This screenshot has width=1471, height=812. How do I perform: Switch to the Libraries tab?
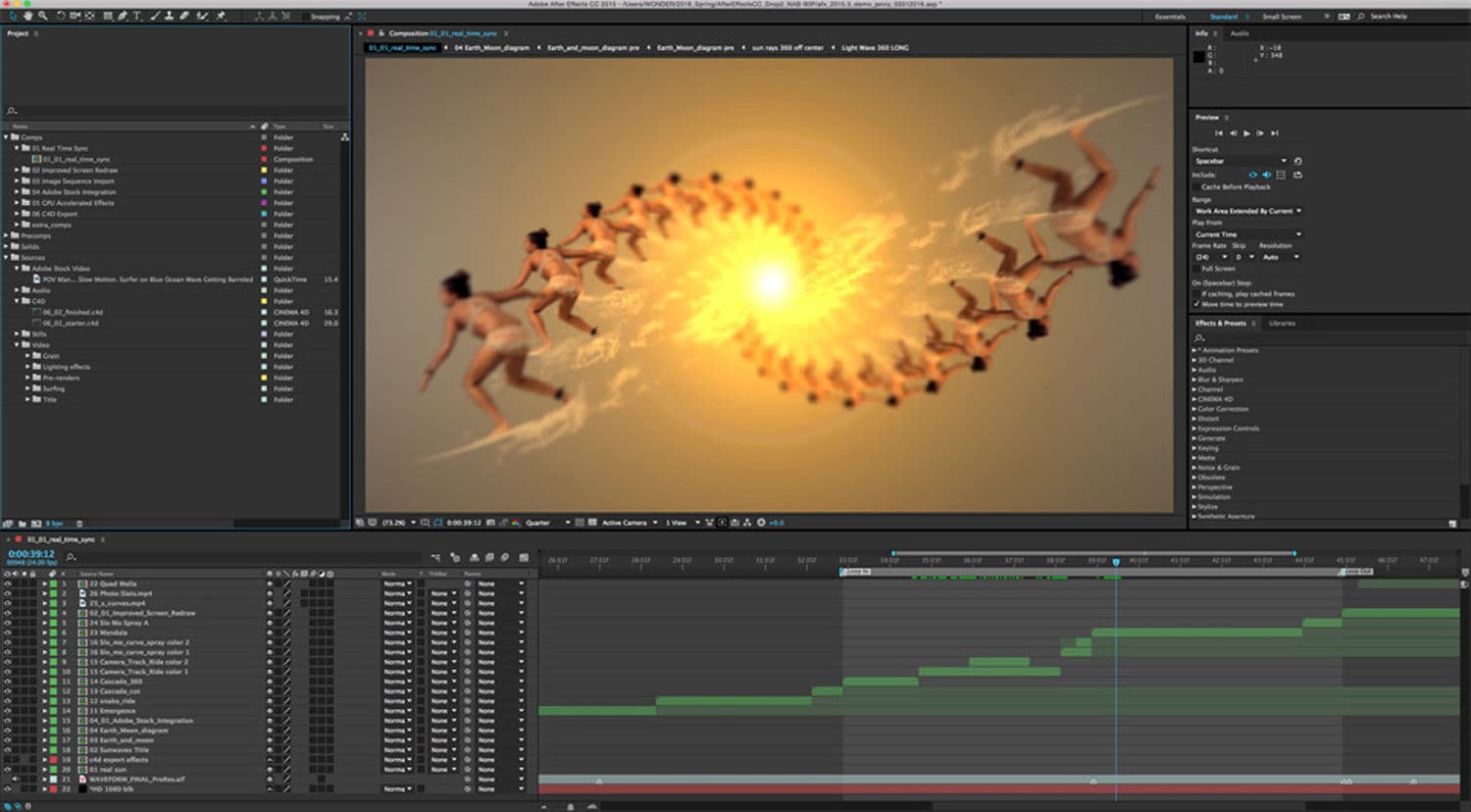point(1282,323)
